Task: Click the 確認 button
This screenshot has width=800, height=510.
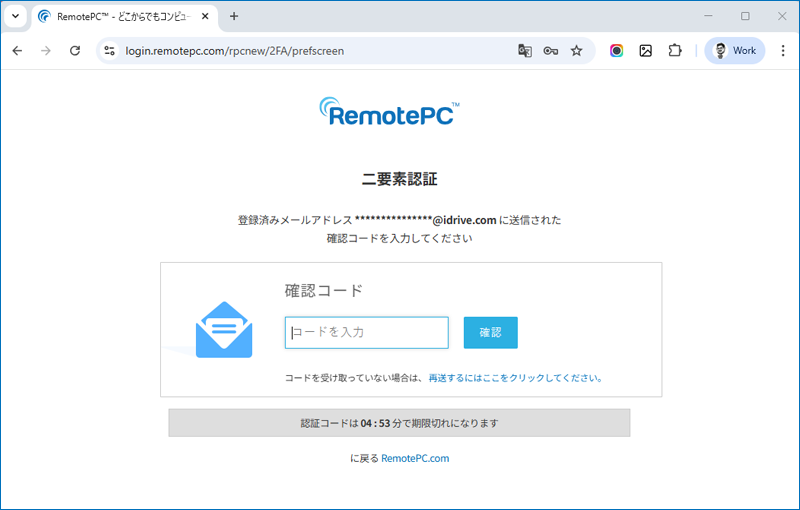Action: click(x=490, y=333)
